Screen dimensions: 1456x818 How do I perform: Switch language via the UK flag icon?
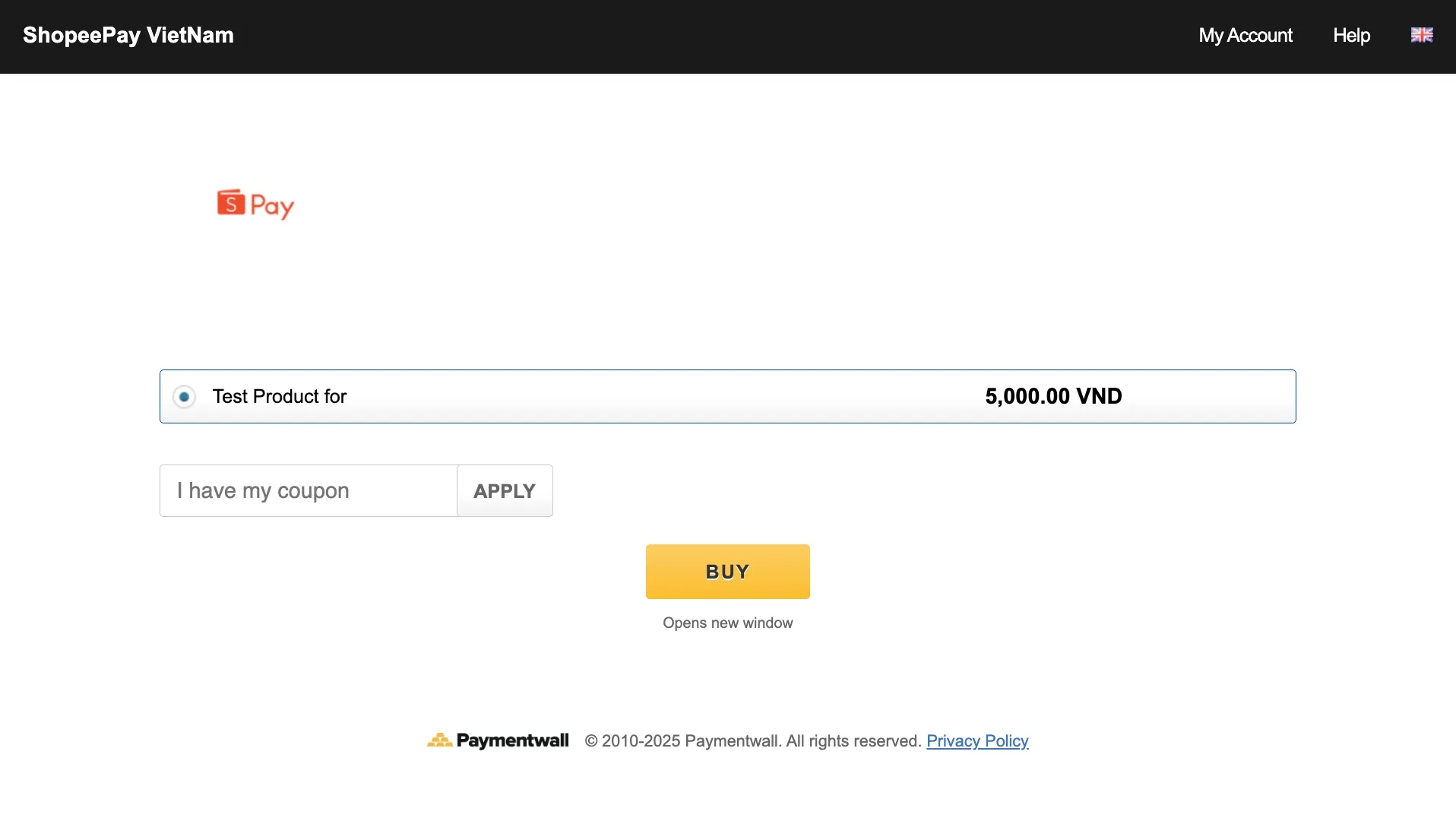1421,35
